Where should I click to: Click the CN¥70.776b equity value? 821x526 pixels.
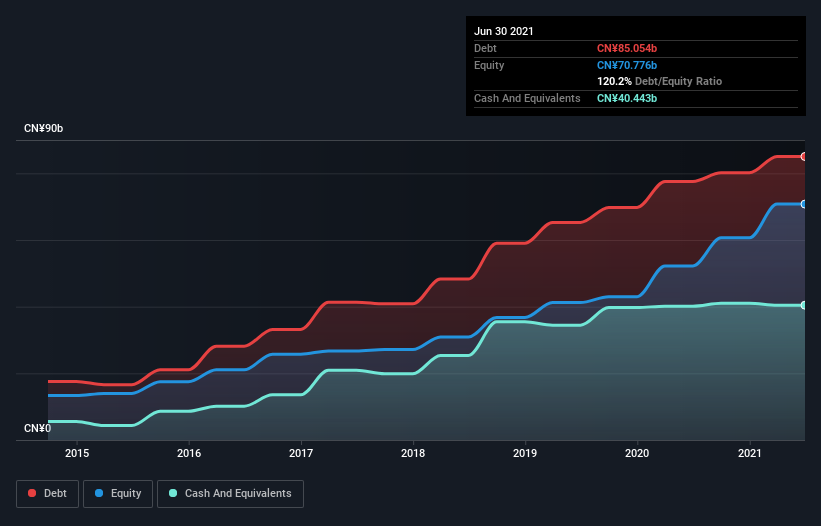coord(627,65)
